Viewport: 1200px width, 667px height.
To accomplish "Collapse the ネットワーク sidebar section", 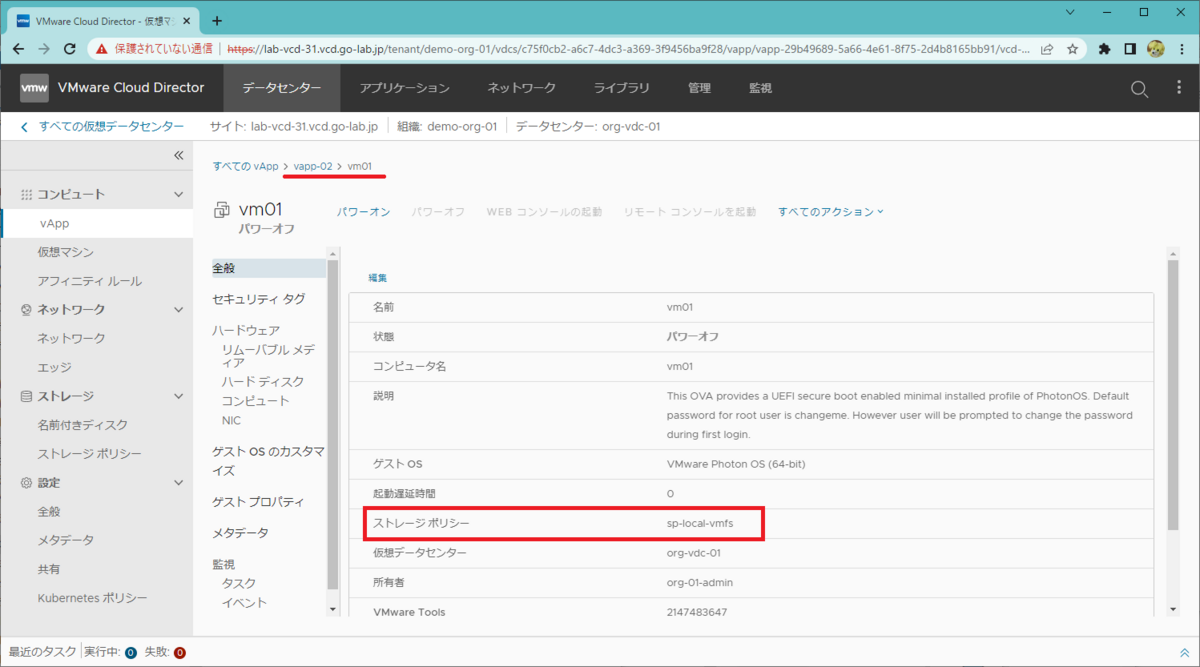I will 179,310.
